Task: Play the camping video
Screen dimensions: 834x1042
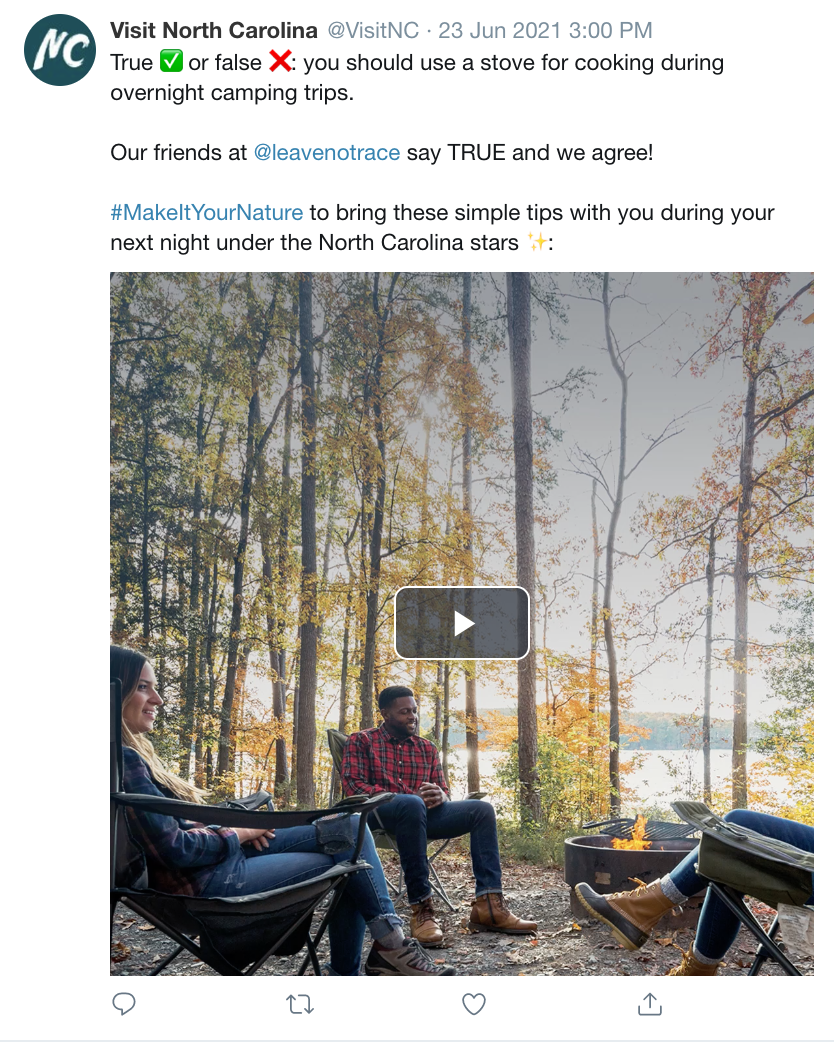Action: [x=462, y=623]
